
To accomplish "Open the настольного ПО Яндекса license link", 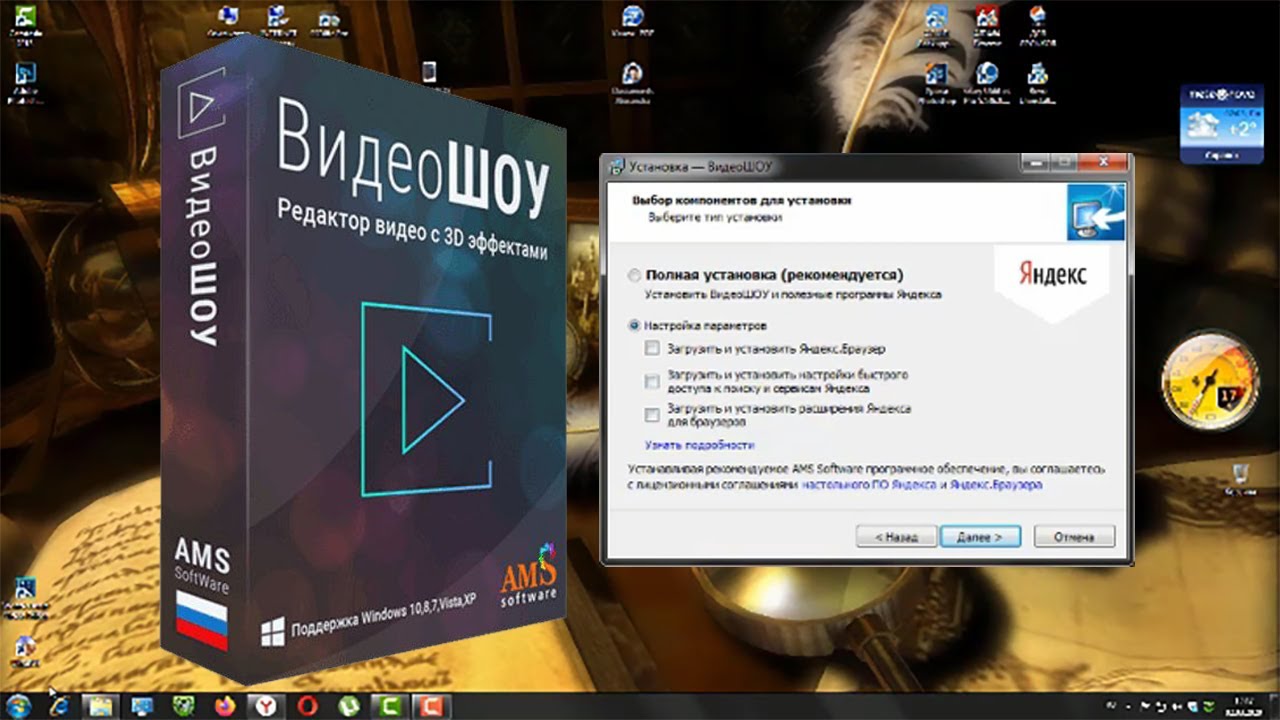I will [x=869, y=484].
